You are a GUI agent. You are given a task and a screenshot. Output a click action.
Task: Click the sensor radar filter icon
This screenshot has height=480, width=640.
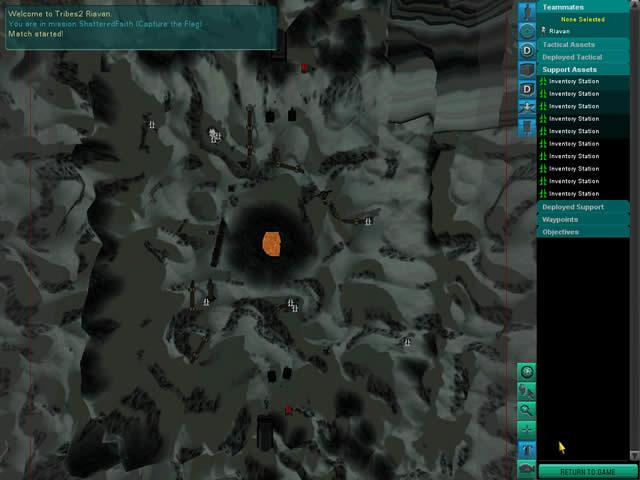click(x=527, y=30)
